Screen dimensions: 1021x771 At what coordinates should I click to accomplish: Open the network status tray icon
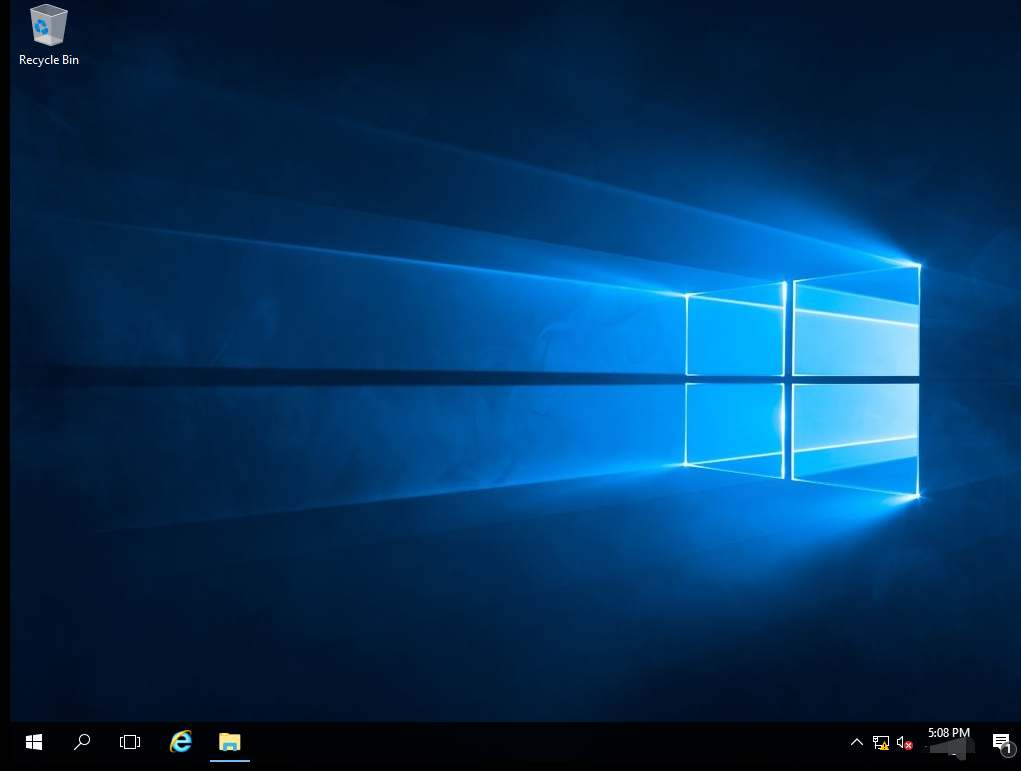(881, 742)
